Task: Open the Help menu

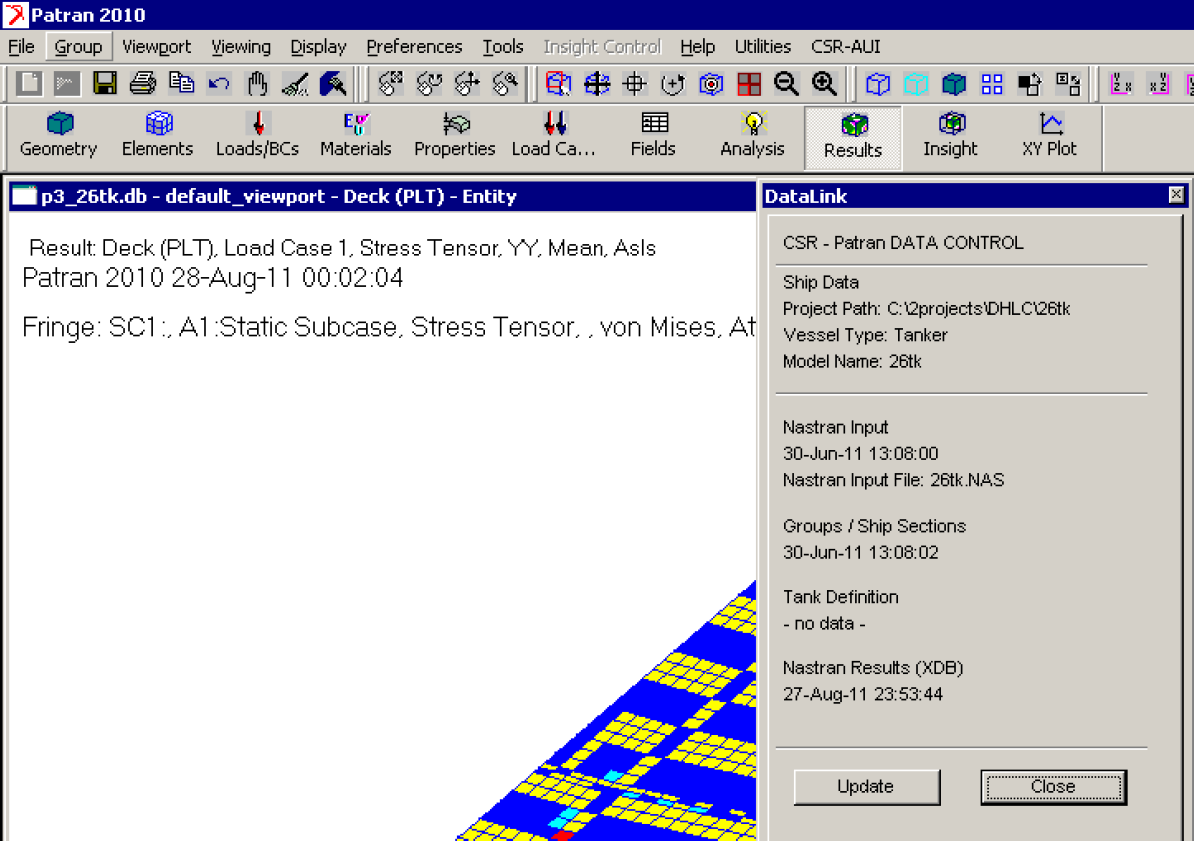Action: coord(698,46)
